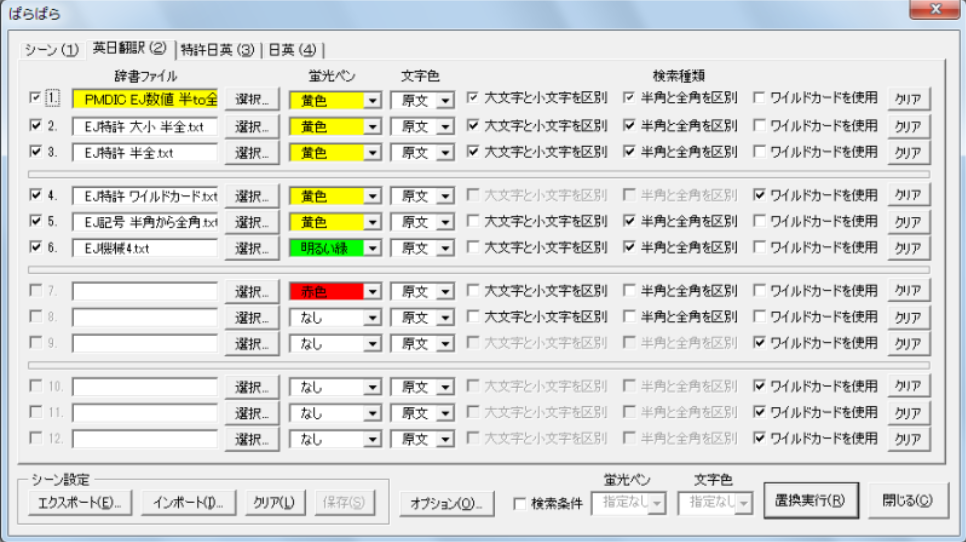Open row 8 蛍光ペン なし dropdown

372,317
